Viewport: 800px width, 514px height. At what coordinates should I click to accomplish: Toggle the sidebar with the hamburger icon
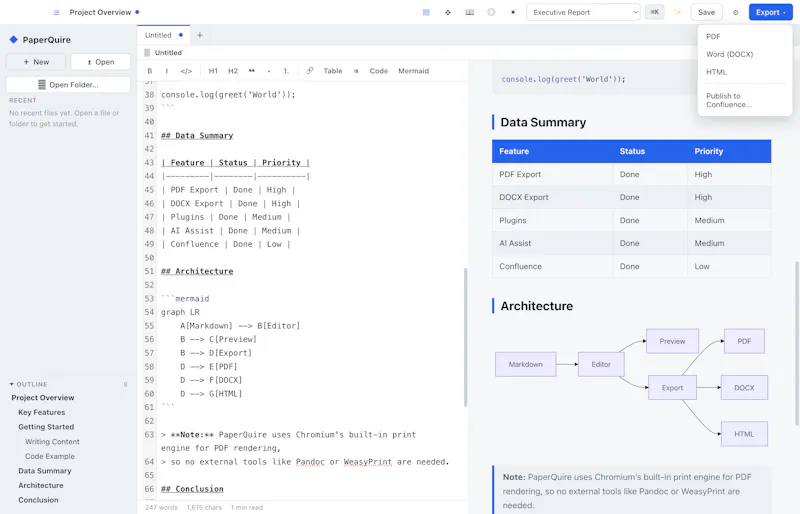pos(57,12)
